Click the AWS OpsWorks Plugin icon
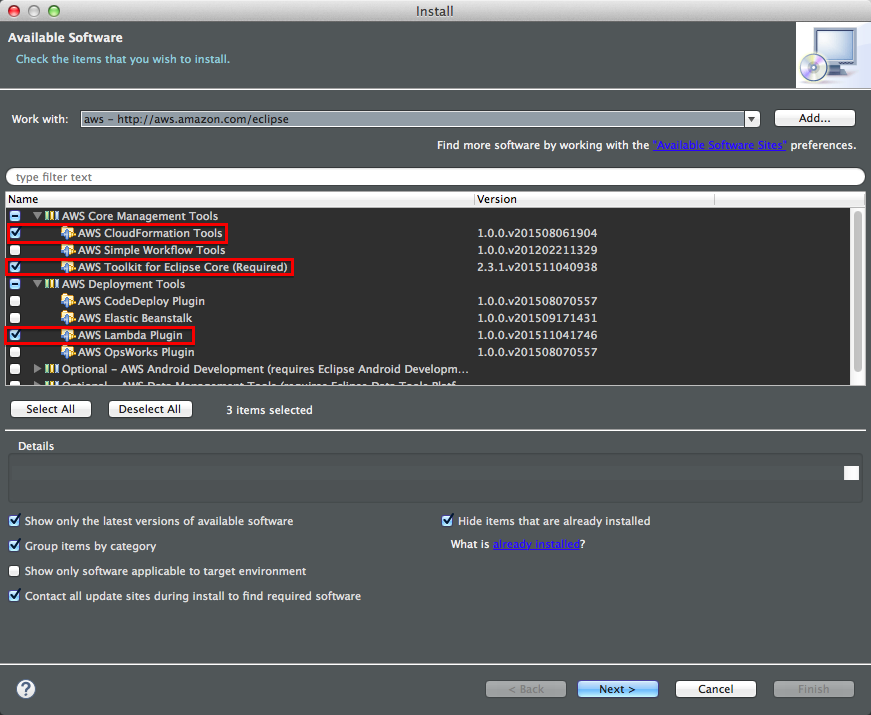The height and width of the screenshot is (715, 871). pyautogui.click(x=68, y=352)
